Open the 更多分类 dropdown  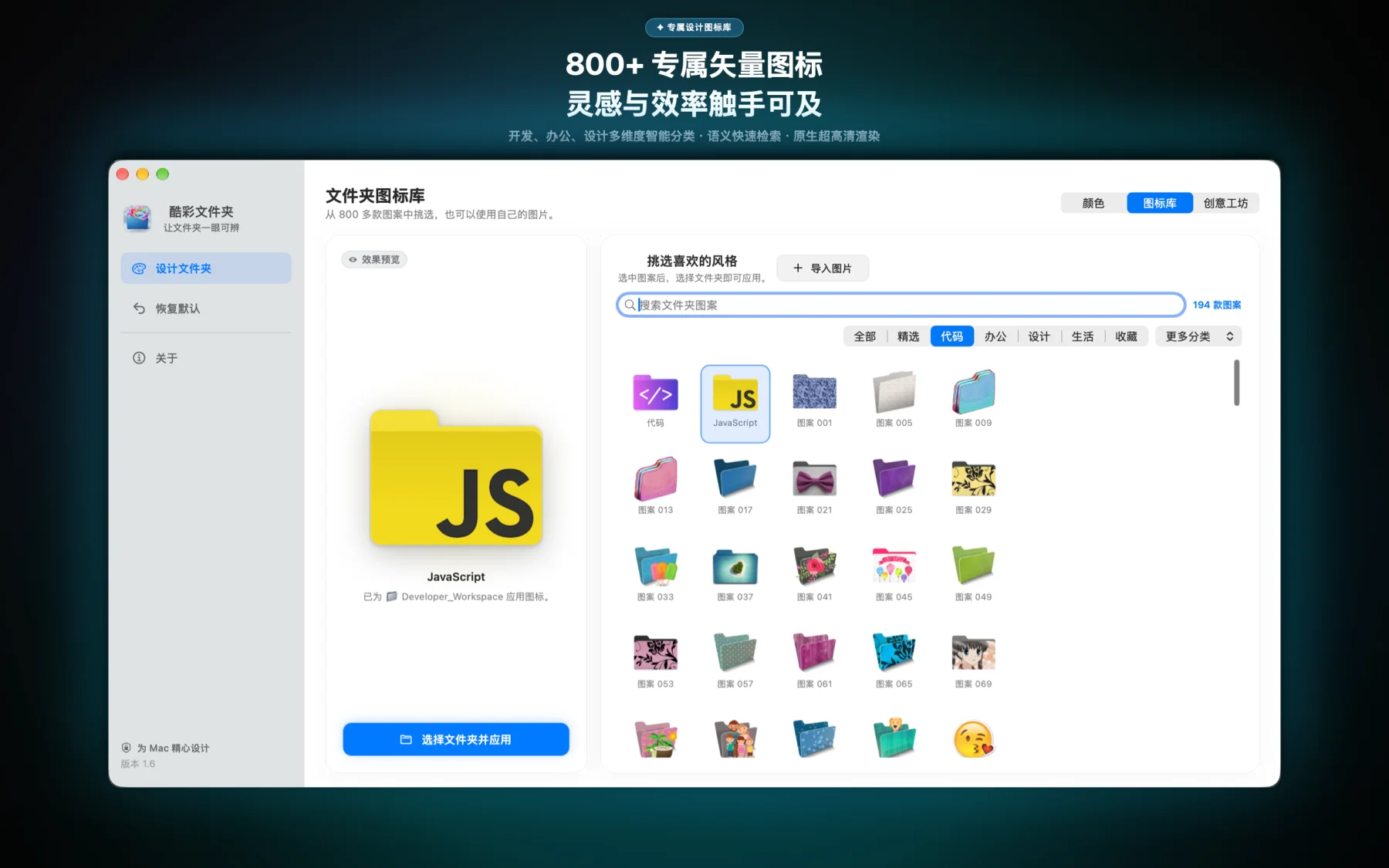(1198, 336)
